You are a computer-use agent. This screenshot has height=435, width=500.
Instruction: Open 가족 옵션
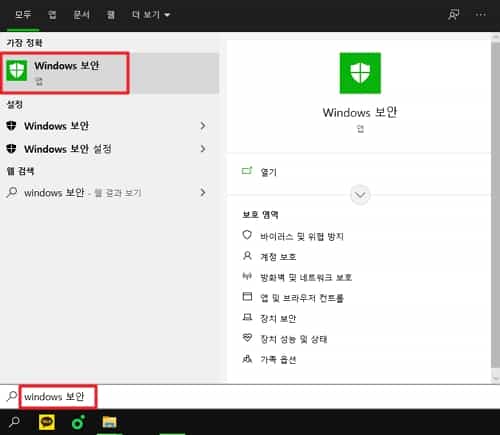point(278,359)
